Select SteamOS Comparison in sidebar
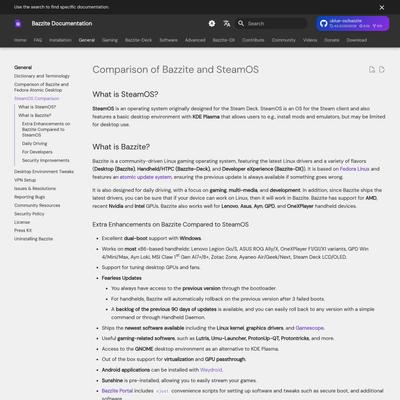The image size is (400, 400). [x=36, y=98]
